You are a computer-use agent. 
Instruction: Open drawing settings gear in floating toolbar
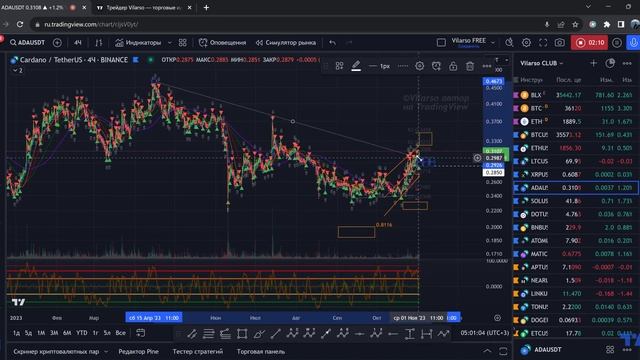coord(419,66)
